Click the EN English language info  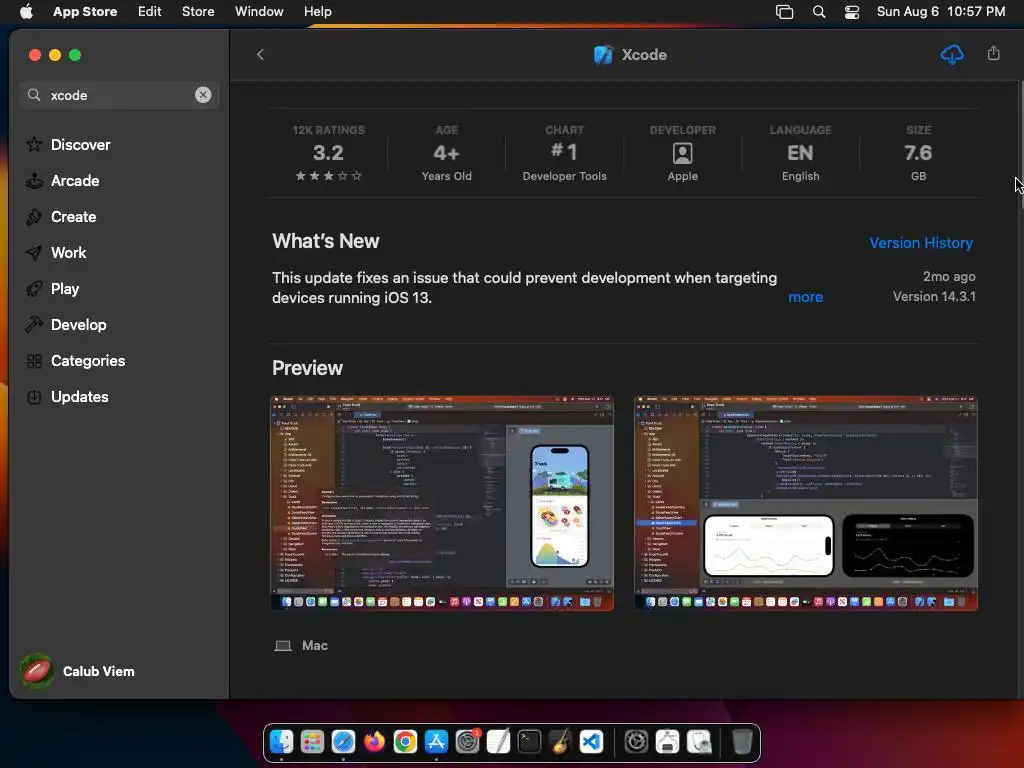click(x=800, y=153)
